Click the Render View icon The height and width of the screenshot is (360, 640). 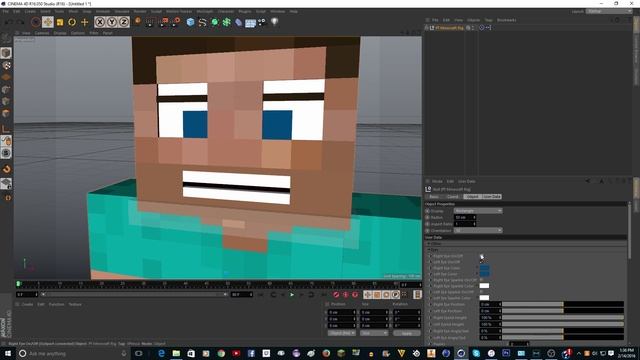pos(149,22)
